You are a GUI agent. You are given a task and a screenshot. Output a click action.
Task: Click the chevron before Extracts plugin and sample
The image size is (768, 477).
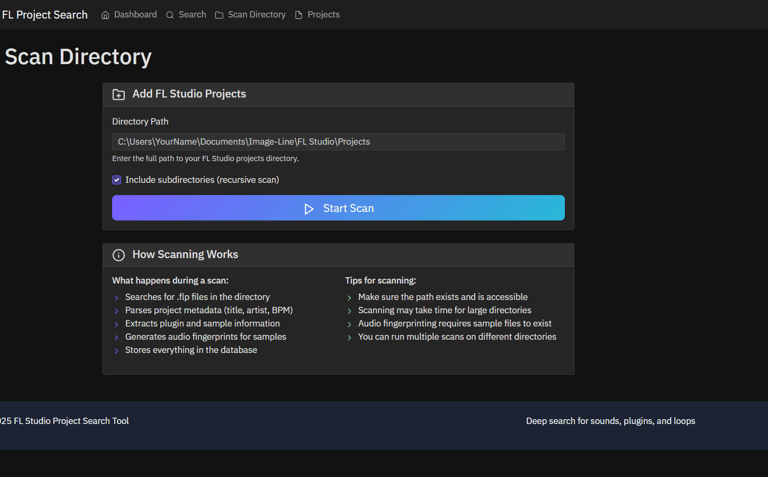pos(117,324)
